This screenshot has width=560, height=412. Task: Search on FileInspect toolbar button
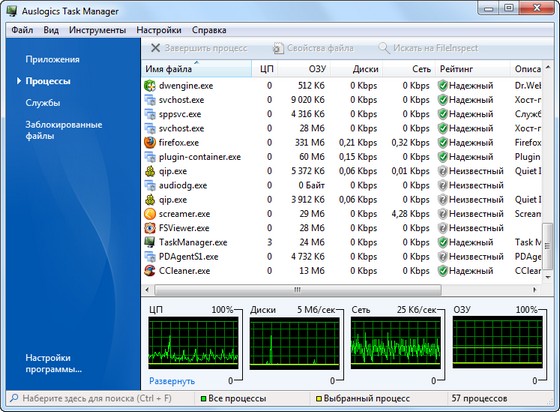pos(428,48)
